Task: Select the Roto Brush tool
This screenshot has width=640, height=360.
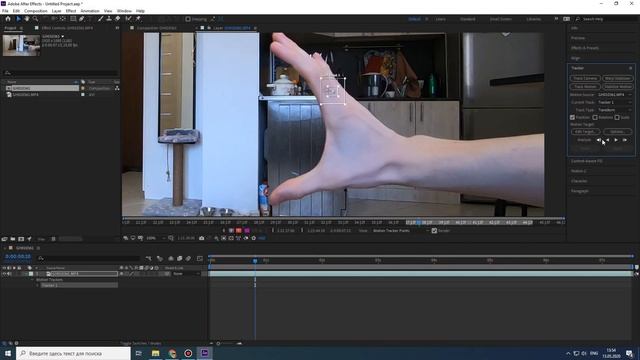Action: (129, 19)
